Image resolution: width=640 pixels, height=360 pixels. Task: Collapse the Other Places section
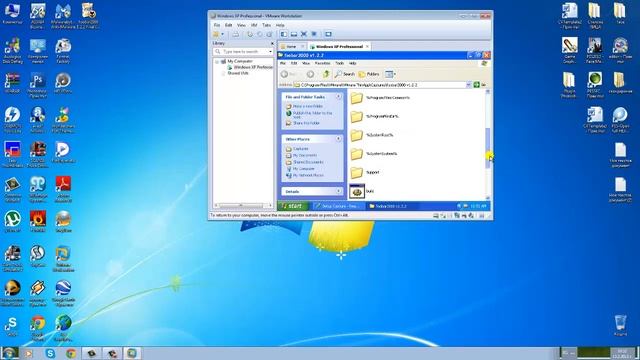338,139
